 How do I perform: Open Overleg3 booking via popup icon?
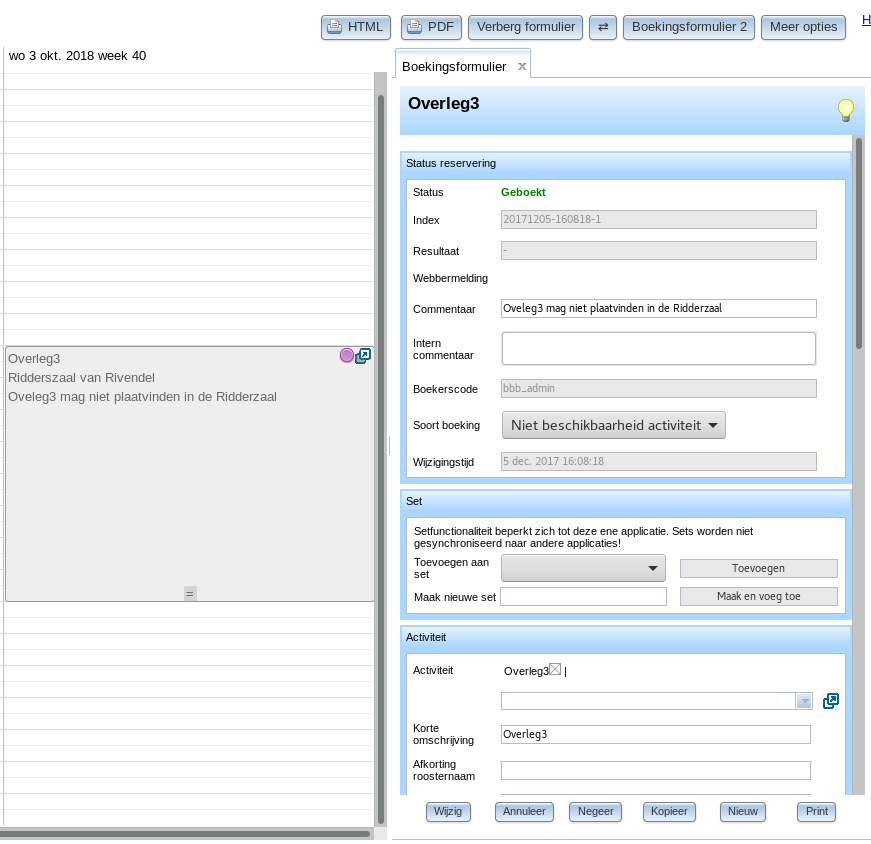click(363, 356)
